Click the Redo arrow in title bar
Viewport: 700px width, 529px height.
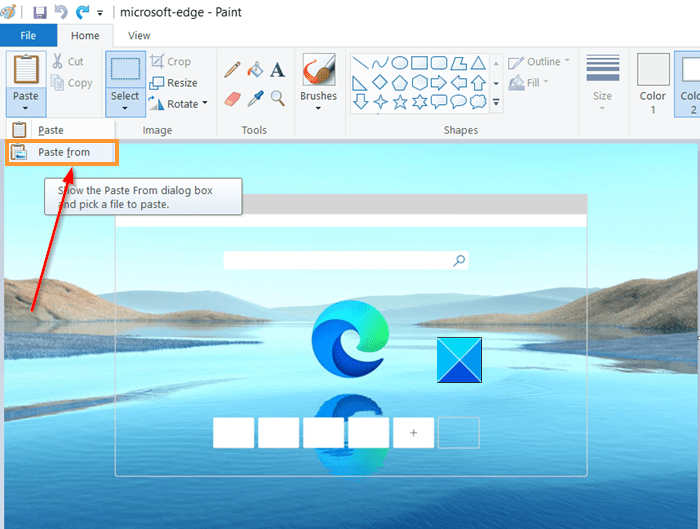81,13
